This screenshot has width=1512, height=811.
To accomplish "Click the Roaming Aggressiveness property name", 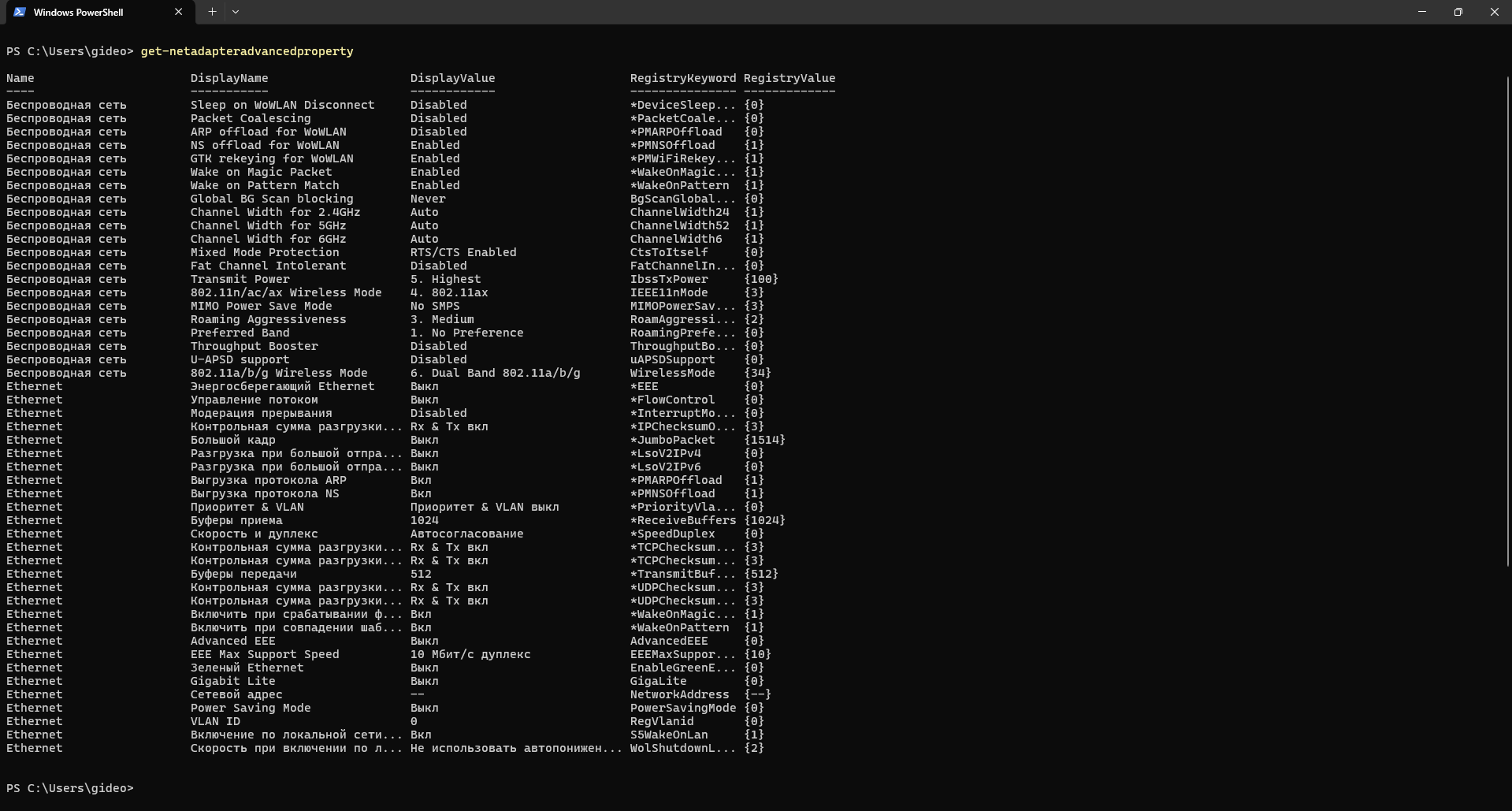I will point(268,319).
